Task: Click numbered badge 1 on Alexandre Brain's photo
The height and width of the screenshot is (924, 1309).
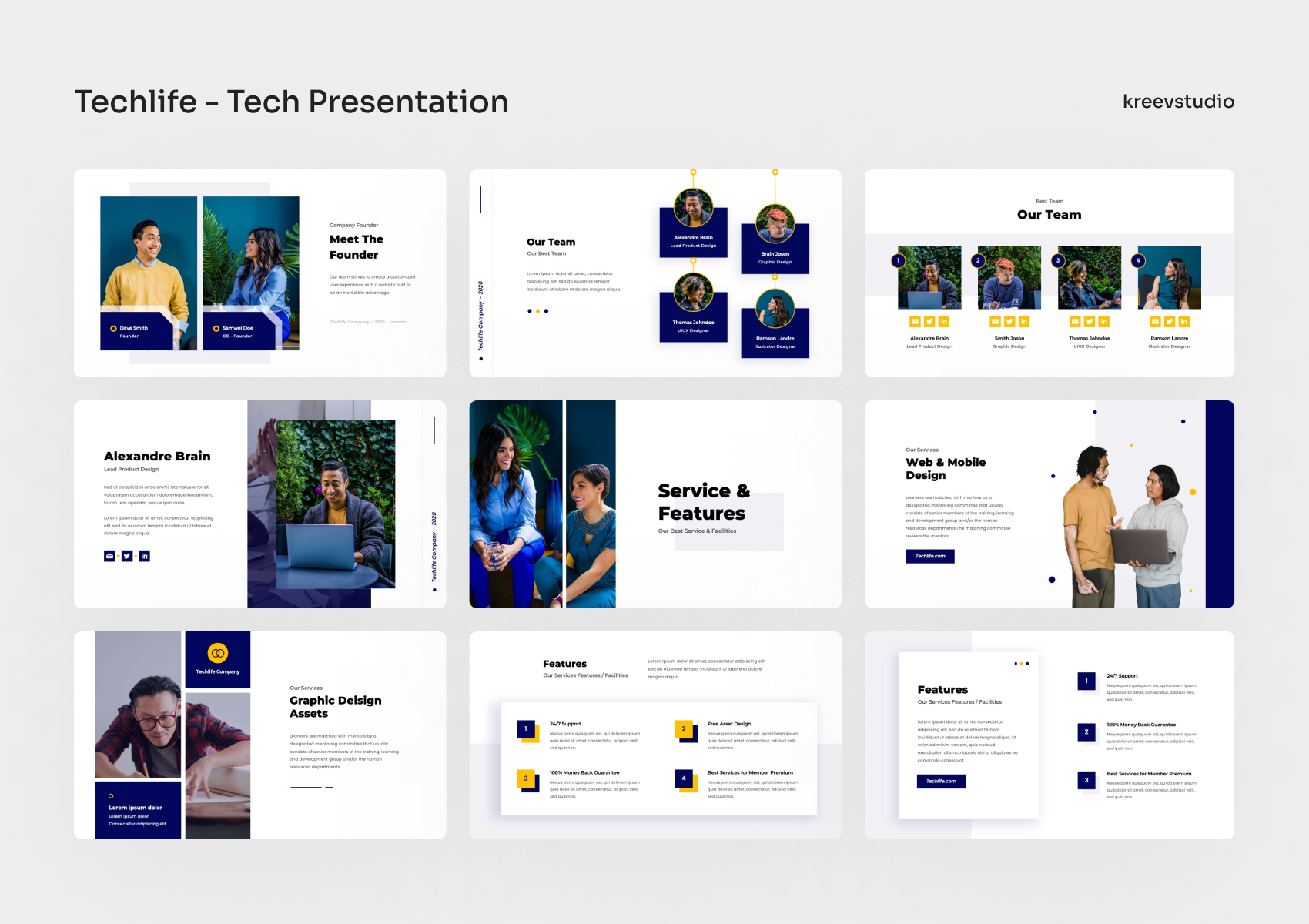Action: tap(898, 261)
